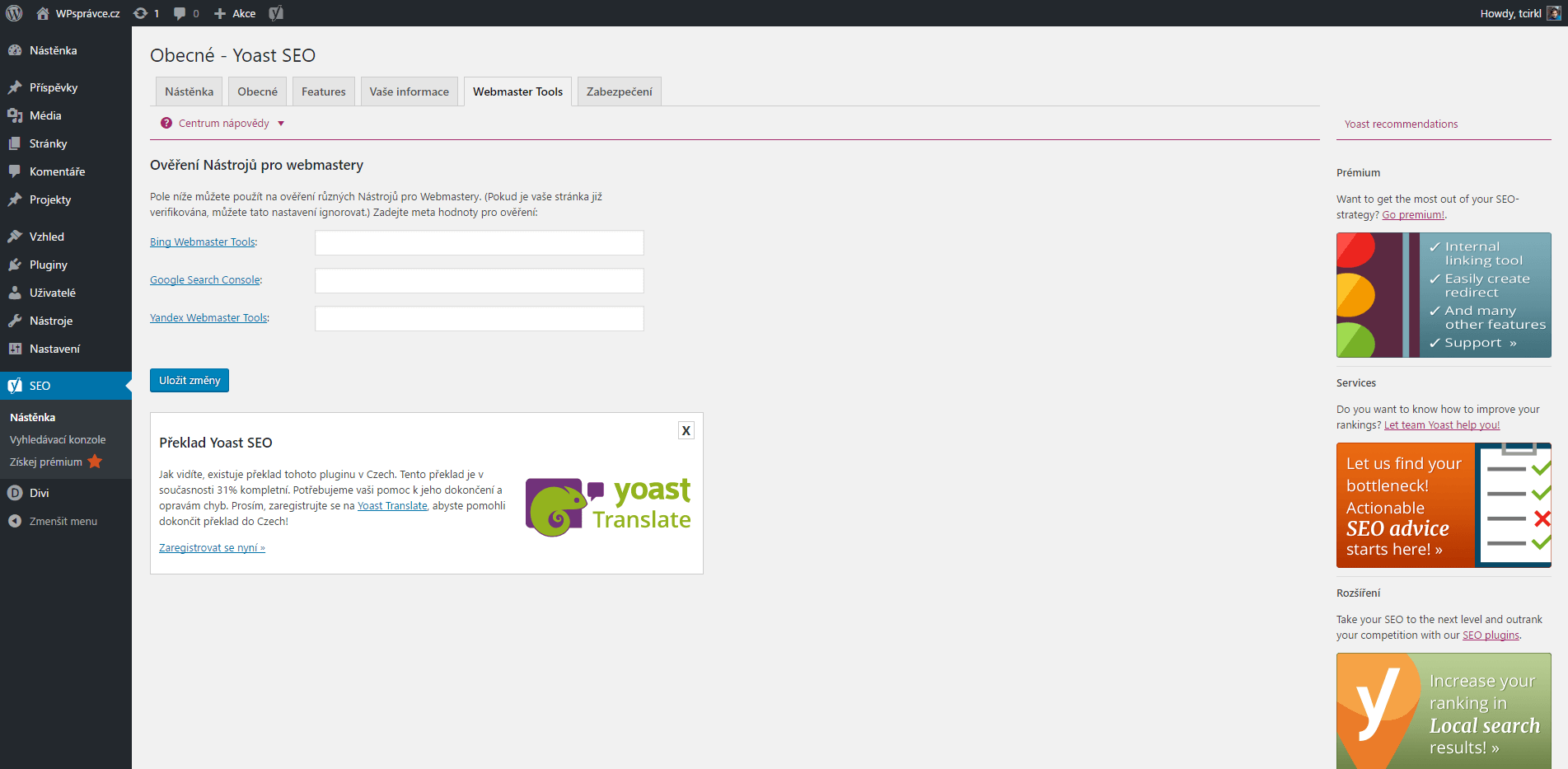
Task: Focus the Google Search Console input field
Action: pos(480,280)
